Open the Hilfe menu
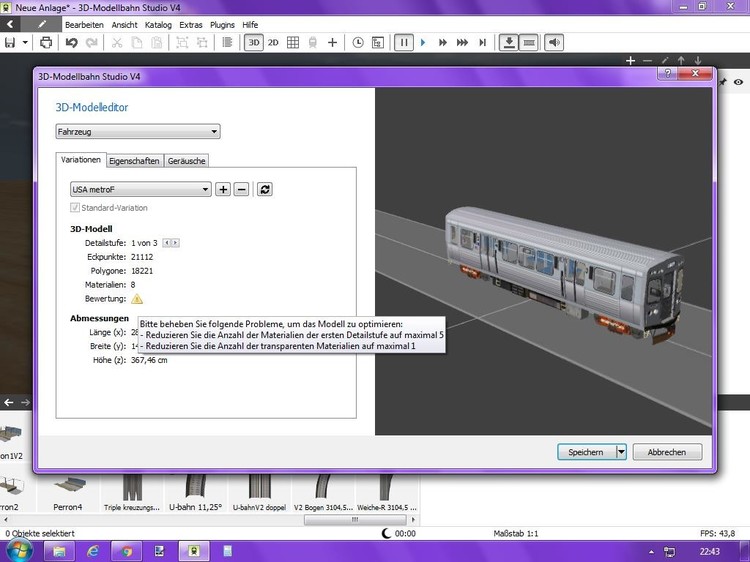750x562 pixels. [250, 25]
